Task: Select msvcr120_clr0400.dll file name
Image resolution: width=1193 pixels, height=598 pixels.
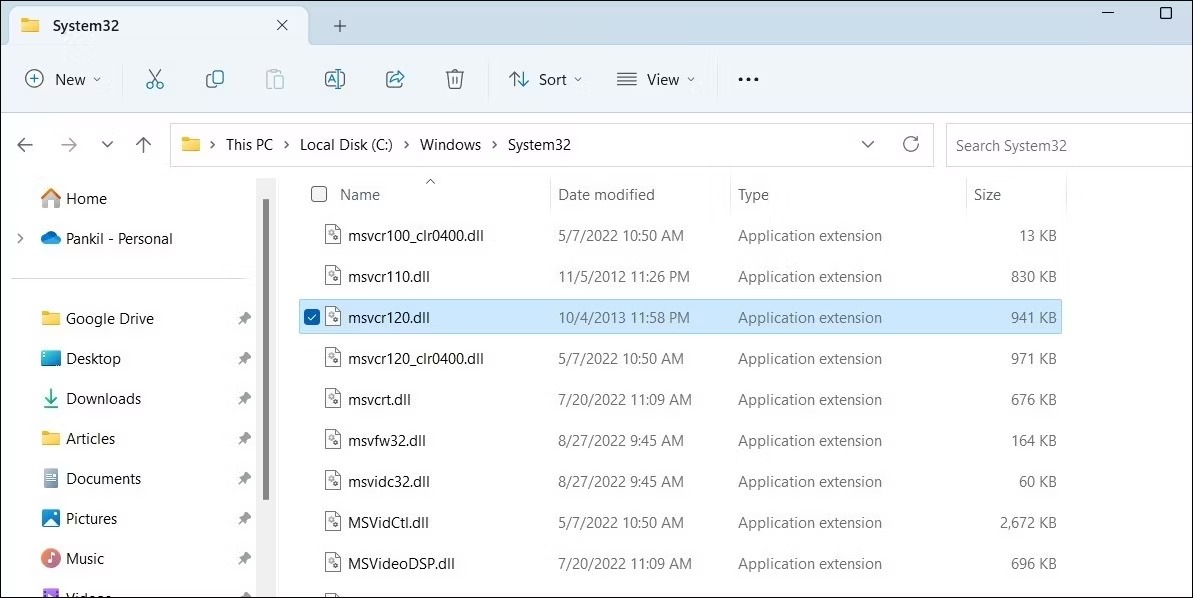Action: point(415,359)
